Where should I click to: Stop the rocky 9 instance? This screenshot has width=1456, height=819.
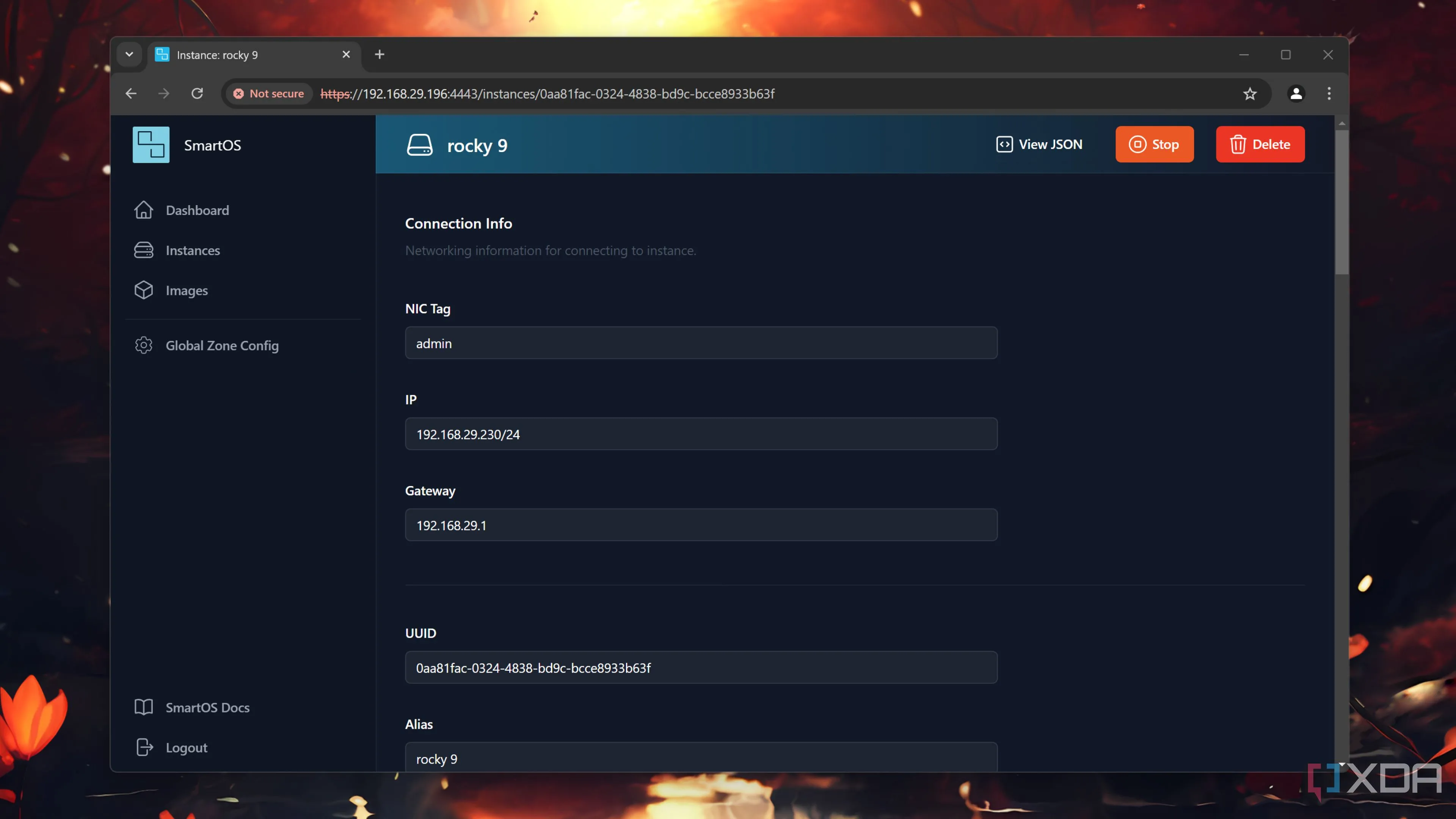coord(1154,144)
